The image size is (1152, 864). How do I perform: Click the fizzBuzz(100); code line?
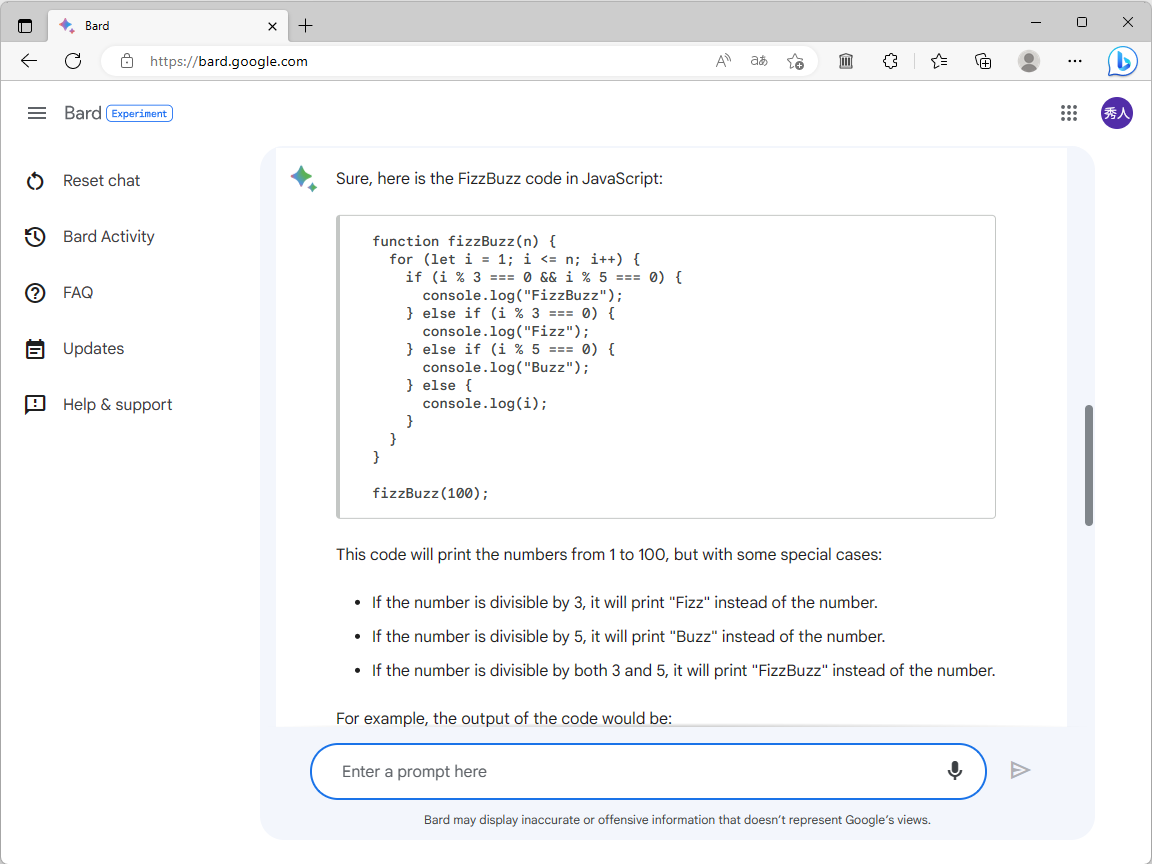tap(430, 493)
